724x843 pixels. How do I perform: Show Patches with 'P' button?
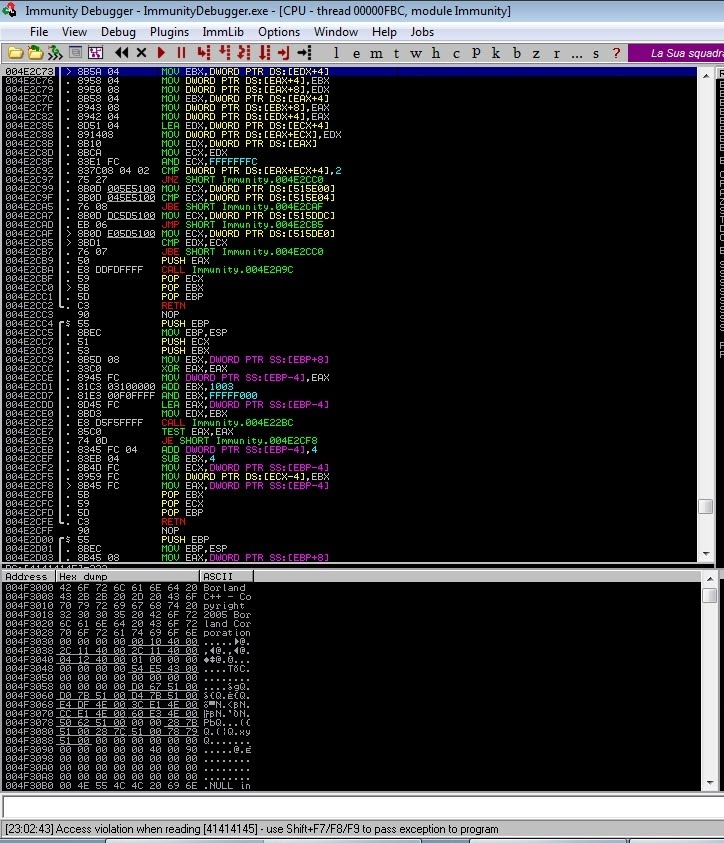pos(476,53)
